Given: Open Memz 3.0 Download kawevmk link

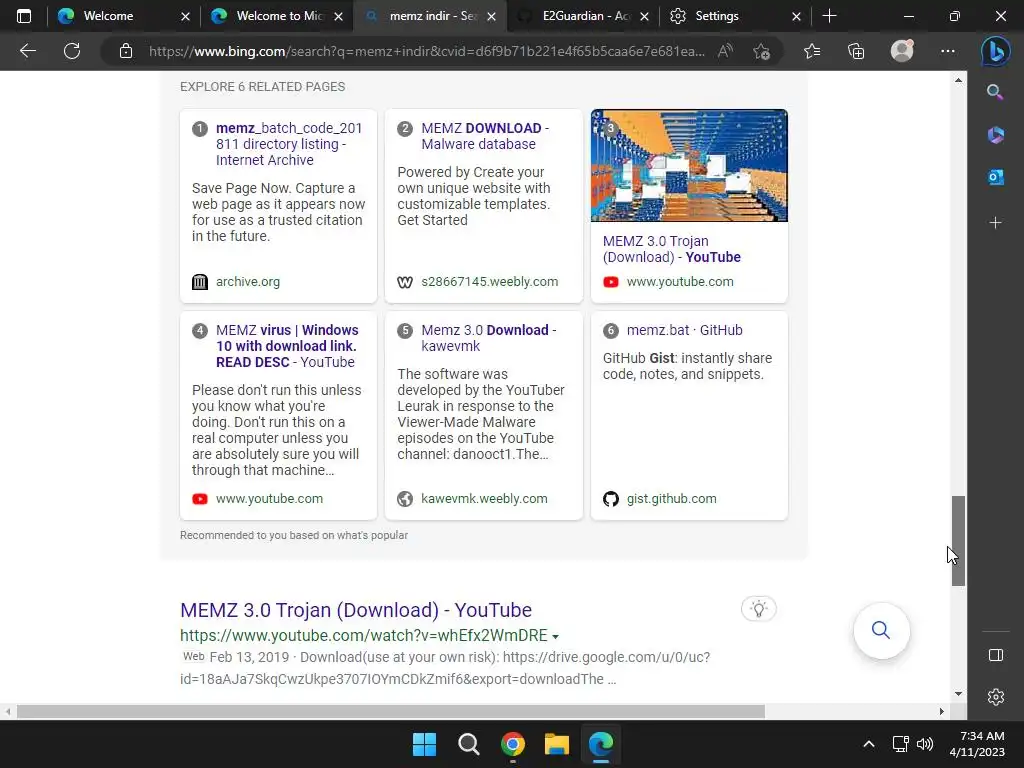Looking at the screenshot, I should click(x=488, y=338).
